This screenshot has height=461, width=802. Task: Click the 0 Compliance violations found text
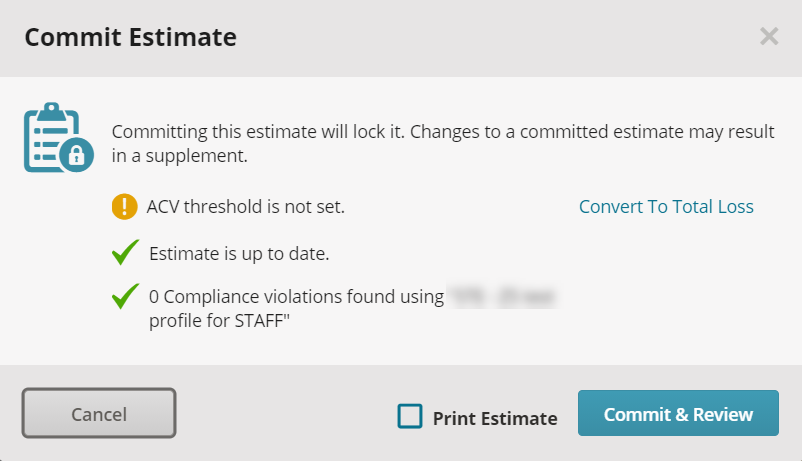coord(296,297)
